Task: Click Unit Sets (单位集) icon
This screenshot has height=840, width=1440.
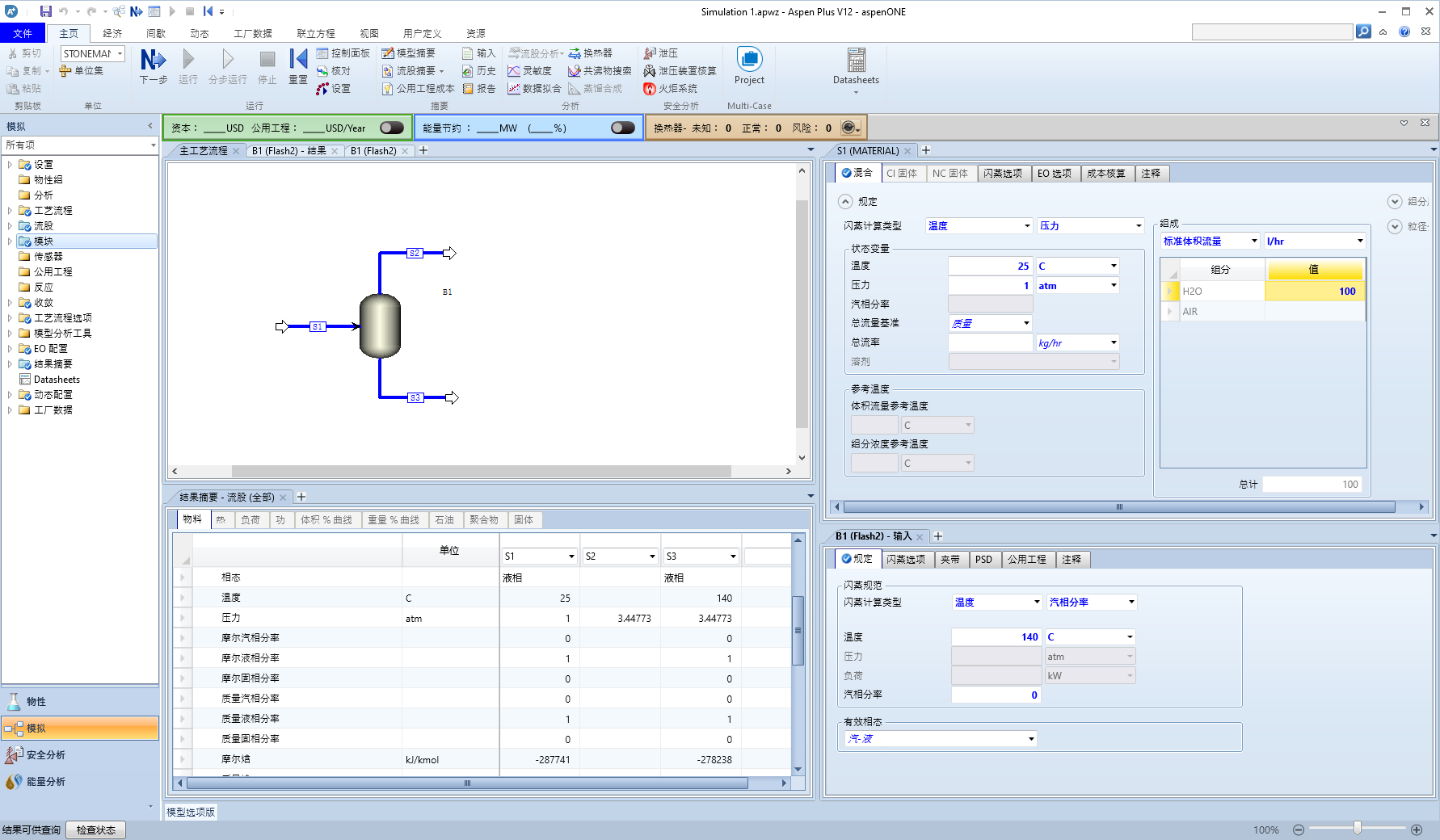Action: click(81, 71)
